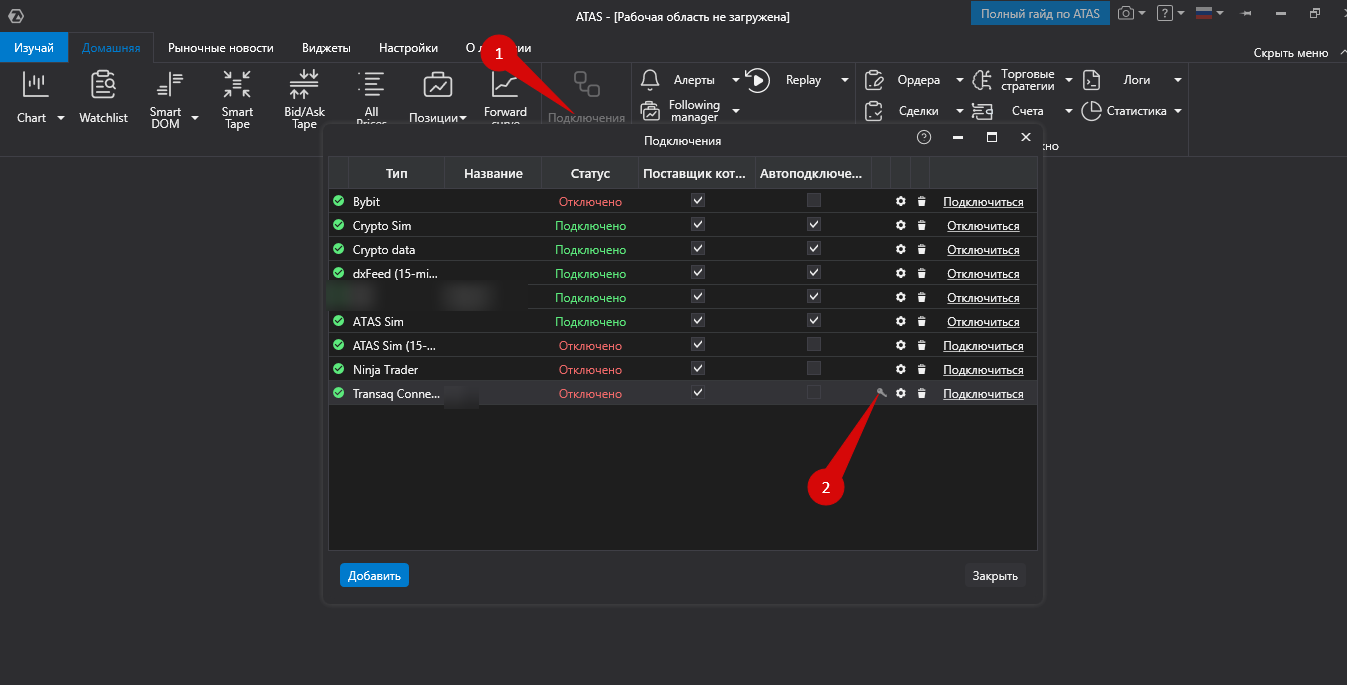Sort by the Тип column header
The width and height of the screenshot is (1347, 685).
pos(396,173)
